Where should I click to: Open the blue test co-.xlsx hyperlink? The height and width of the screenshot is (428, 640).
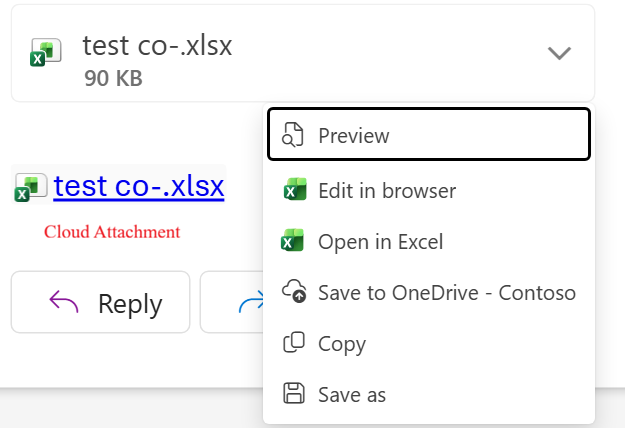point(139,186)
